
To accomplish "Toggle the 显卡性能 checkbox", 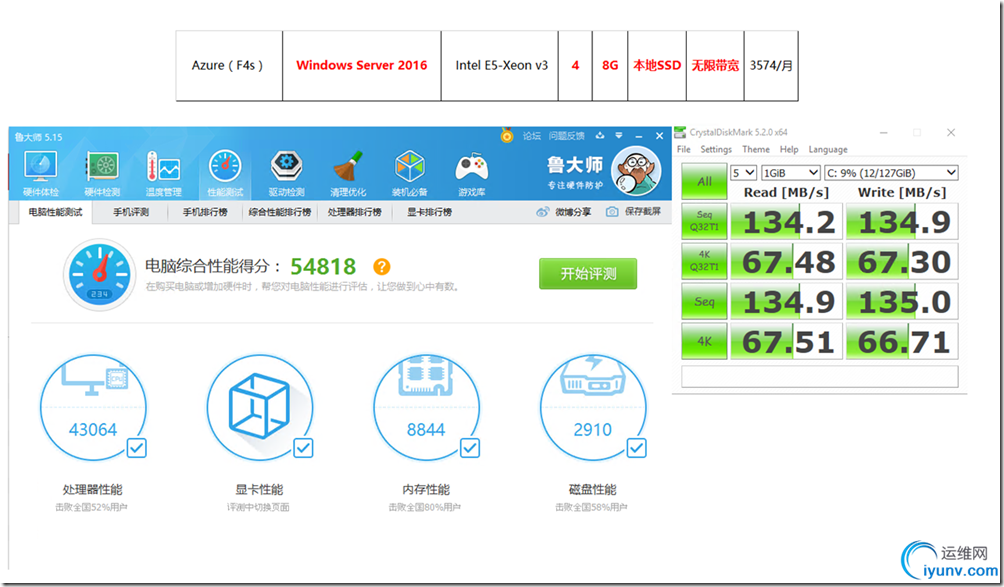I will [303, 447].
